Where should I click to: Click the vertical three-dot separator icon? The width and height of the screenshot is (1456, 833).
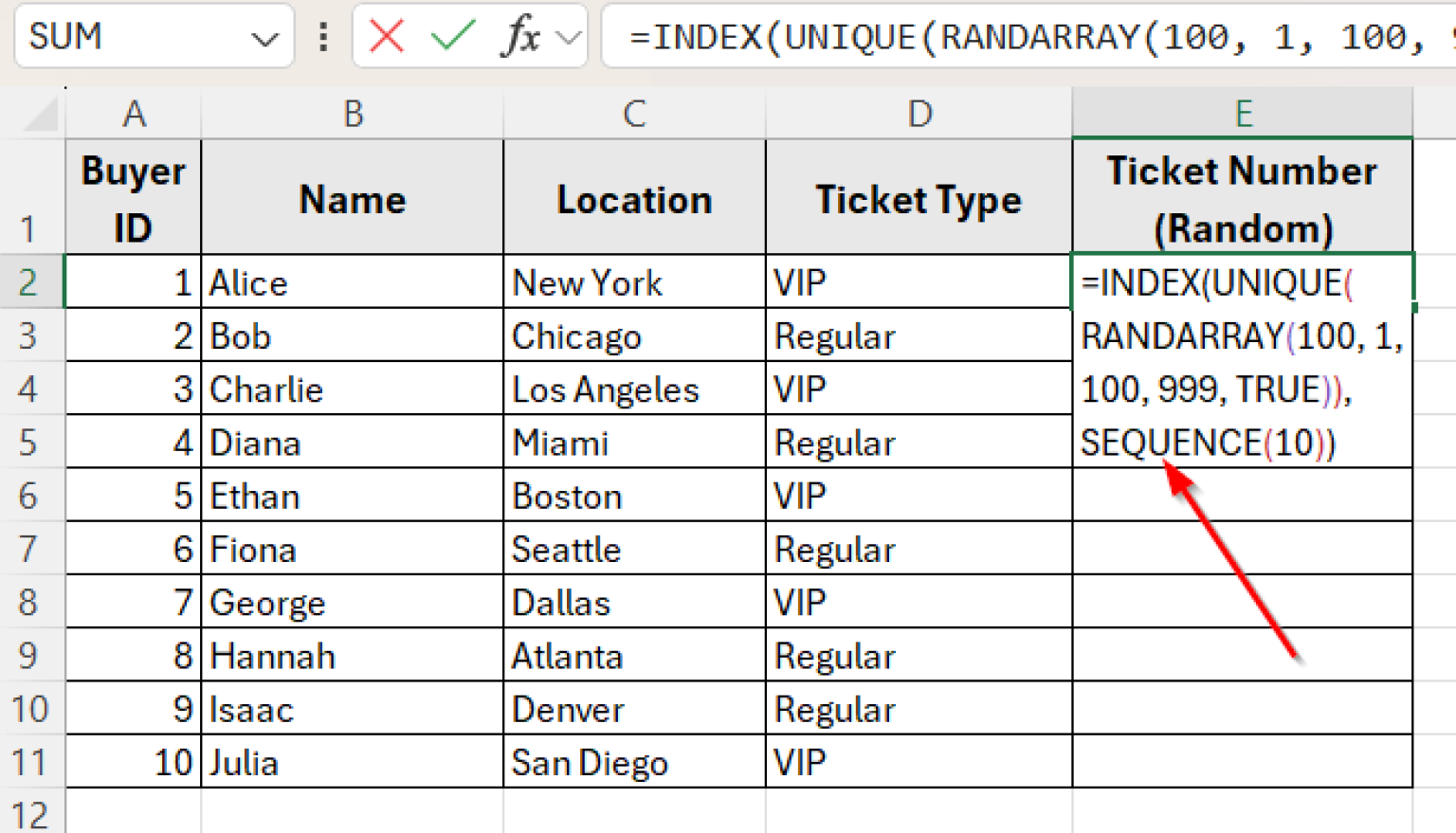322,38
